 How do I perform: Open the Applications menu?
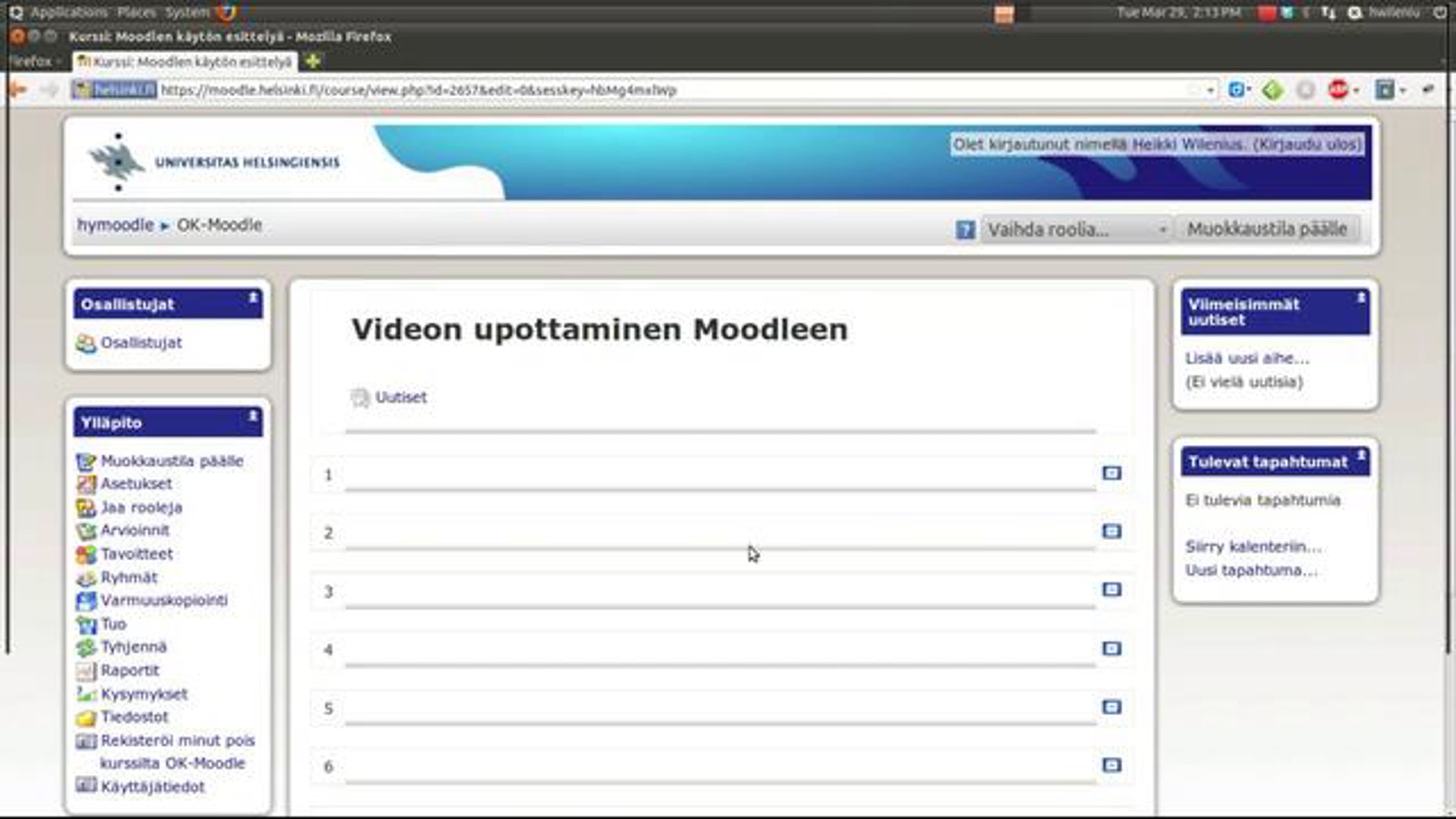tap(69, 12)
